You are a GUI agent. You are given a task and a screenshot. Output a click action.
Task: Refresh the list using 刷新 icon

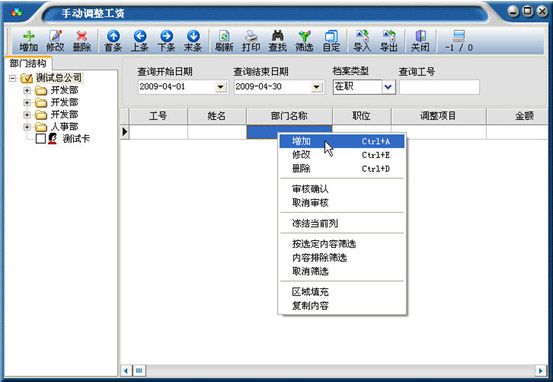(x=224, y=41)
